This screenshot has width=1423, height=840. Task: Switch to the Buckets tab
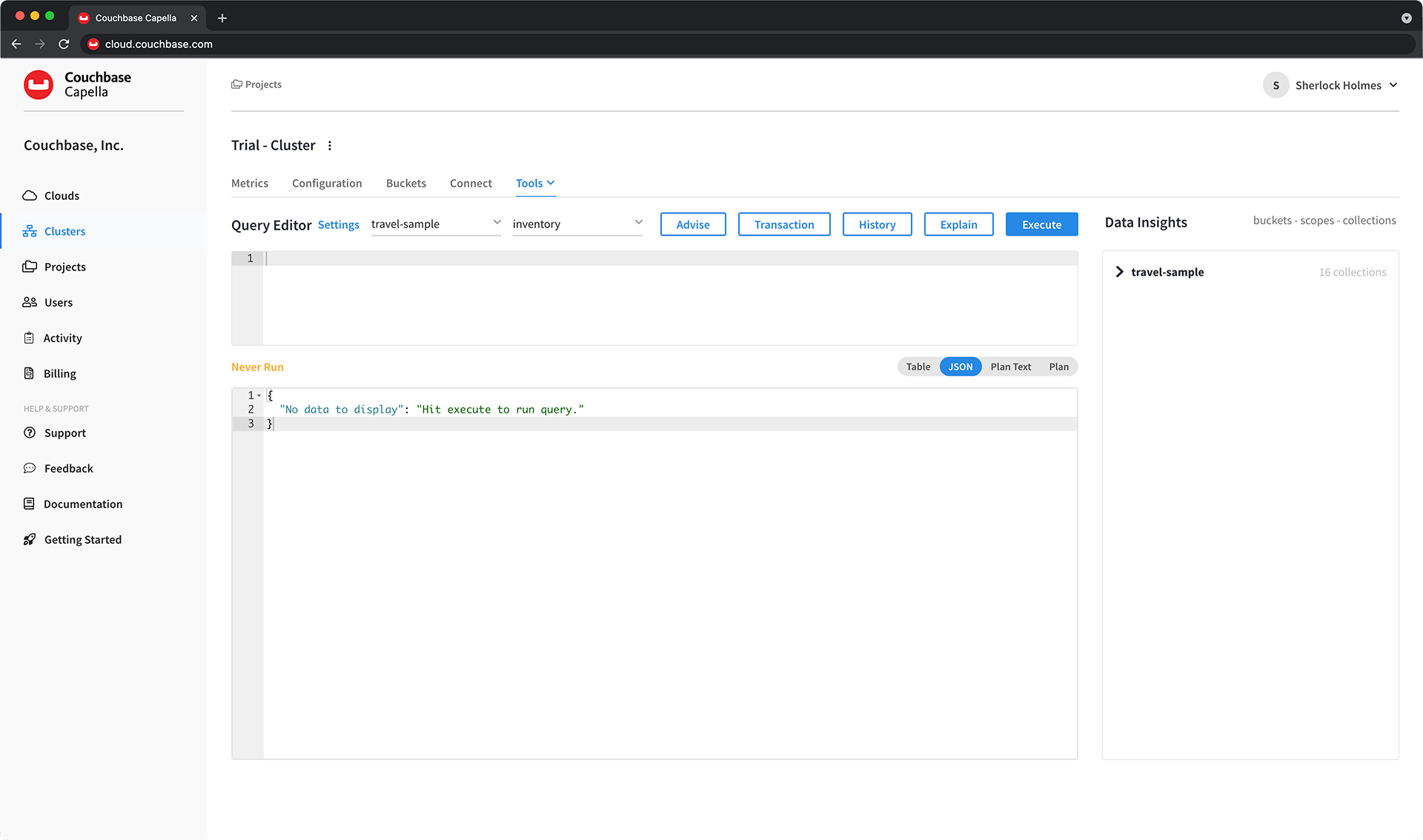[405, 183]
